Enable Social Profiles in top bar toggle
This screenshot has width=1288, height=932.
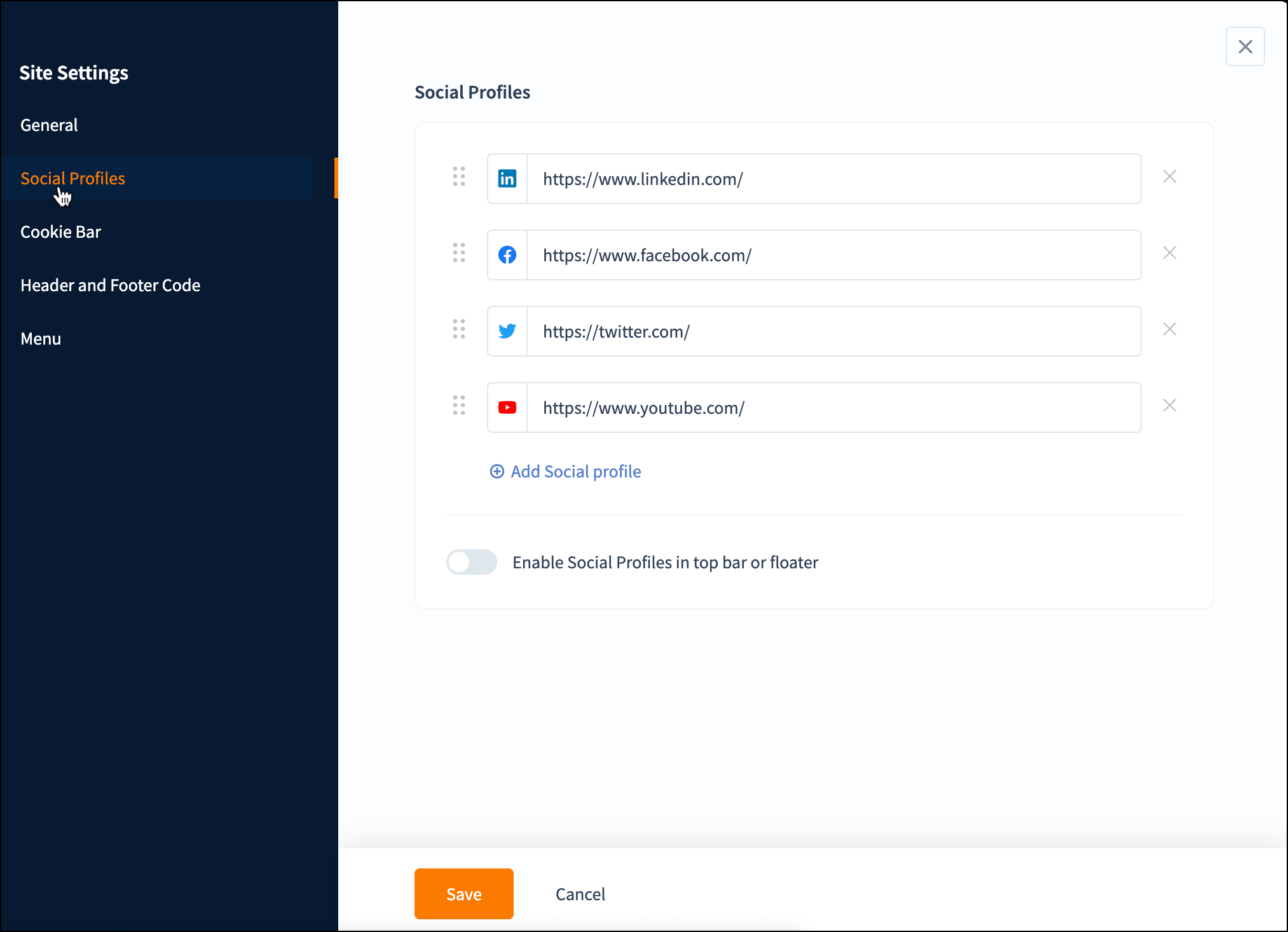pyautogui.click(x=472, y=562)
